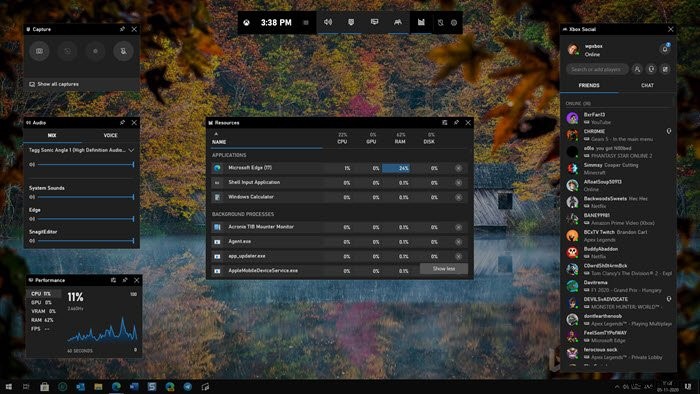The height and width of the screenshot is (394, 700).
Task: Pin the Capture widget
Action: tap(122, 29)
